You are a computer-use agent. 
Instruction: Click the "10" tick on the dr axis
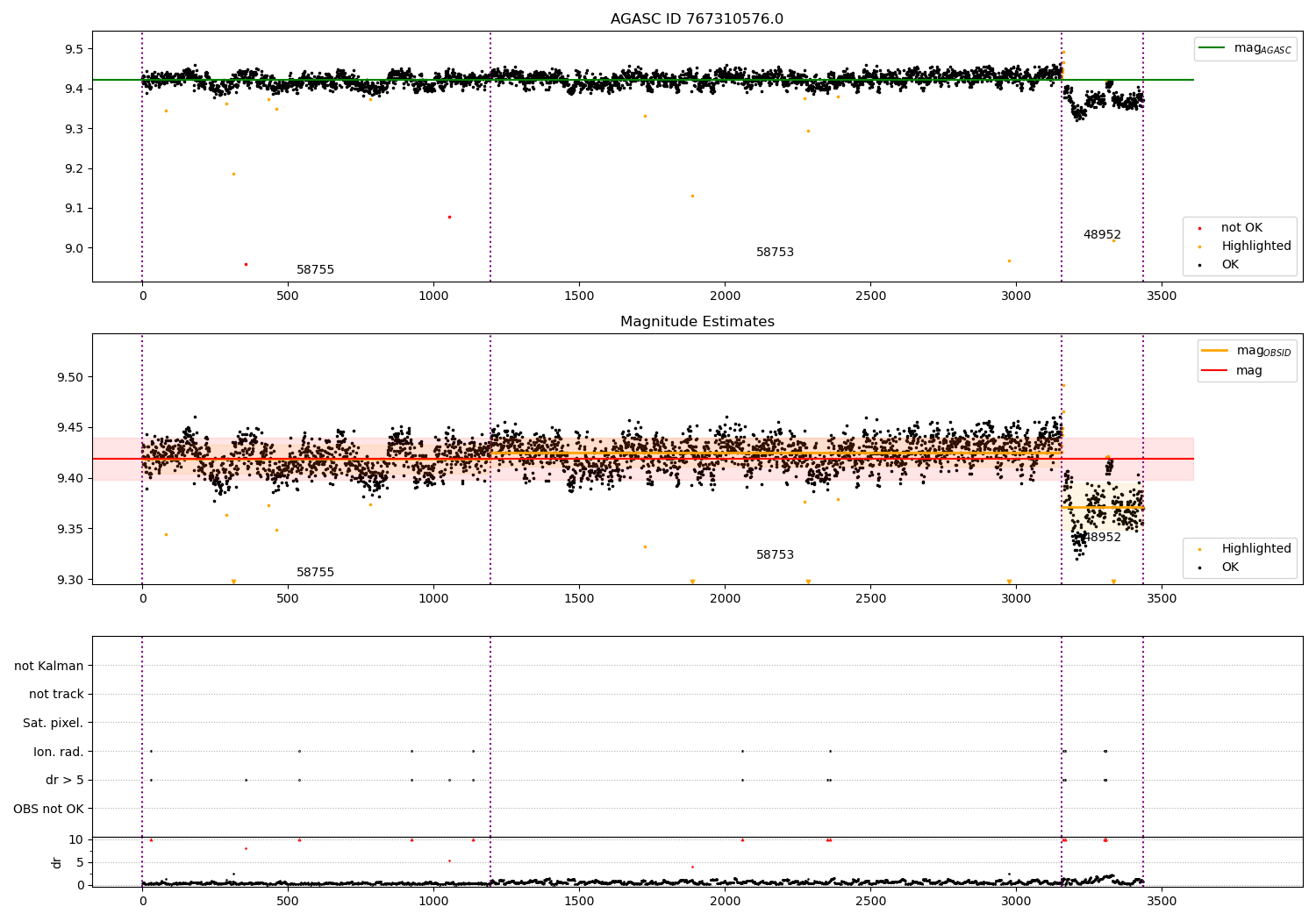tap(76, 839)
